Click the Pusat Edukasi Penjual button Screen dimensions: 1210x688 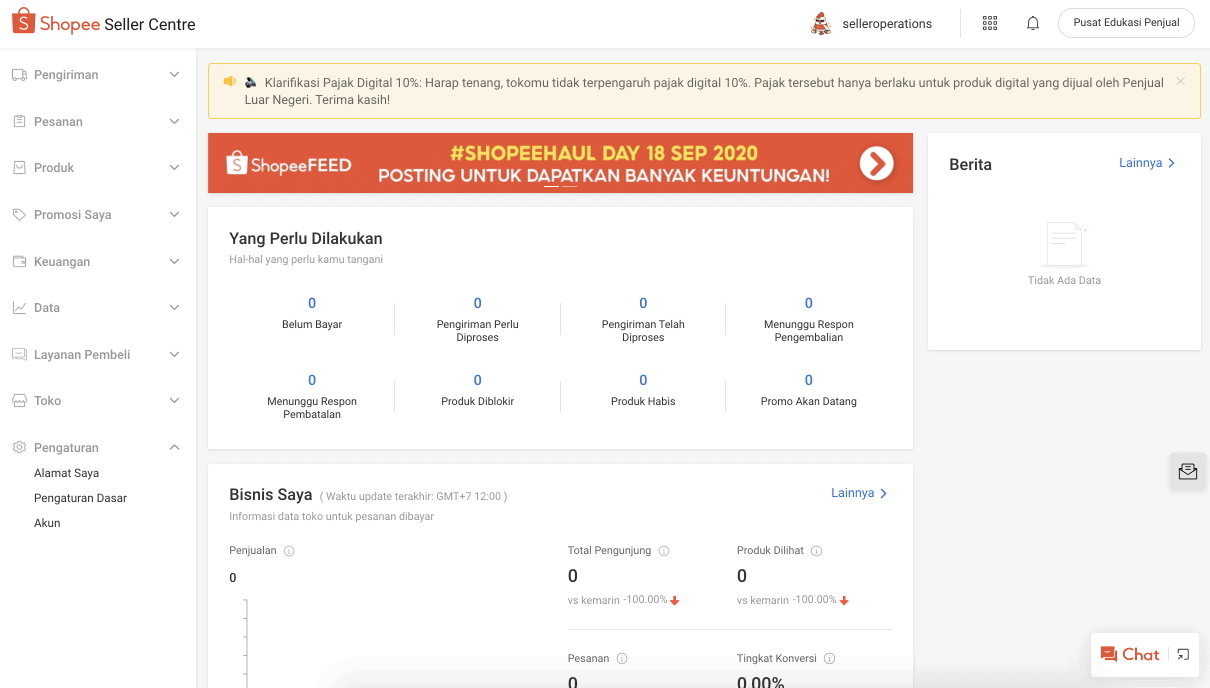tap(1126, 23)
